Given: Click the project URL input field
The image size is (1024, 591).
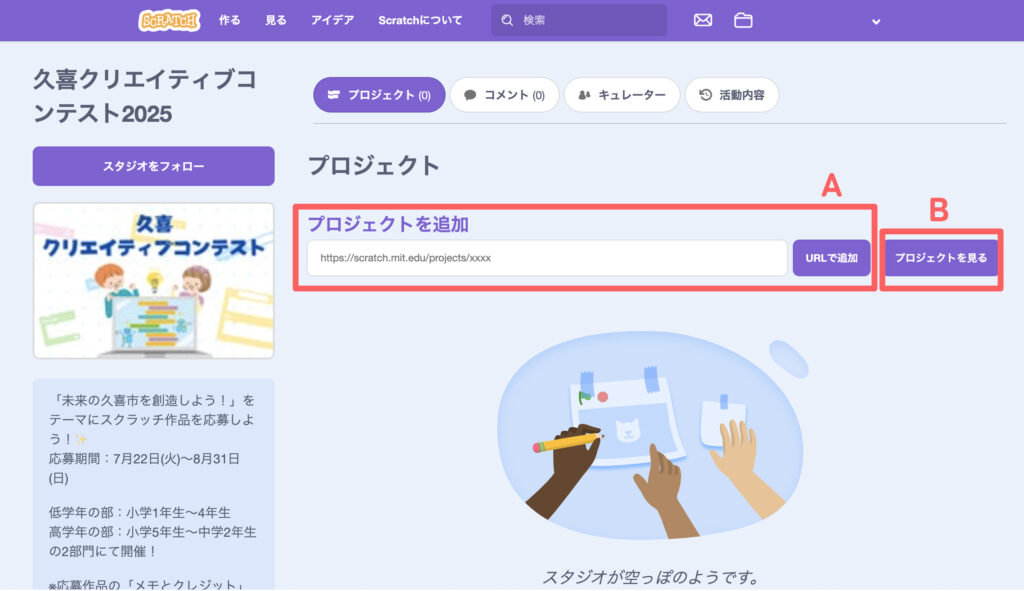Looking at the screenshot, I should [x=547, y=257].
